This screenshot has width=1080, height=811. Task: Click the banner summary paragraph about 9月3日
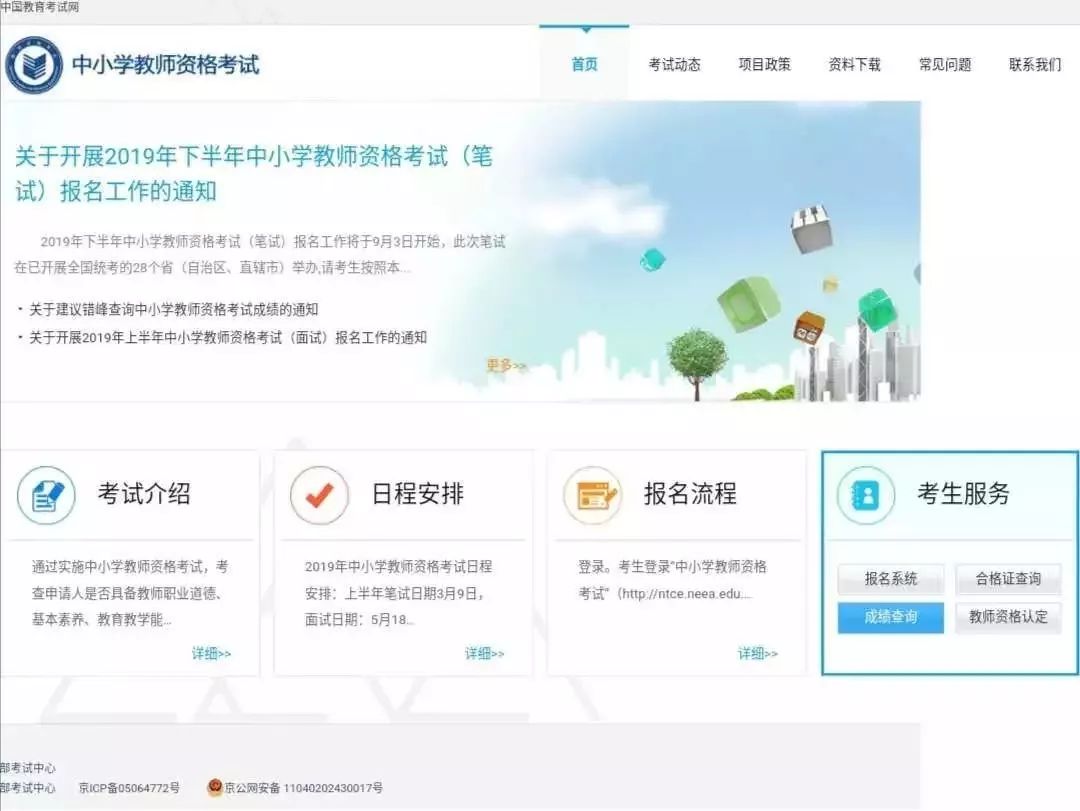[x=260, y=254]
